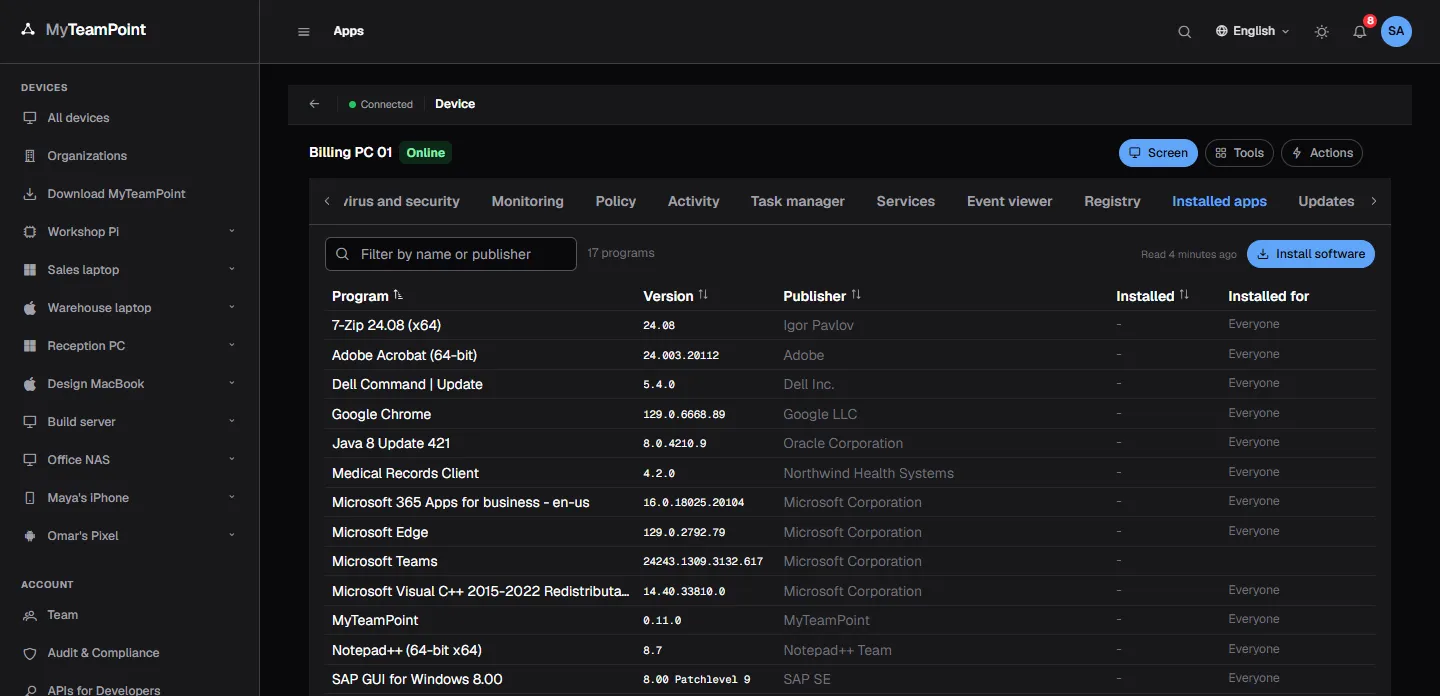This screenshot has width=1440, height=696.
Task: Click the Omar's Pixel android icon
Action: (x=29, y=536)
